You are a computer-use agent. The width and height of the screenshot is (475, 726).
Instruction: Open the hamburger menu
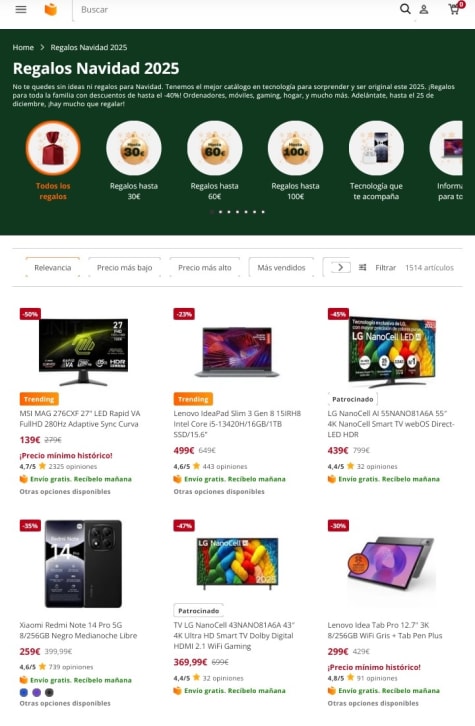pos(21,9)
